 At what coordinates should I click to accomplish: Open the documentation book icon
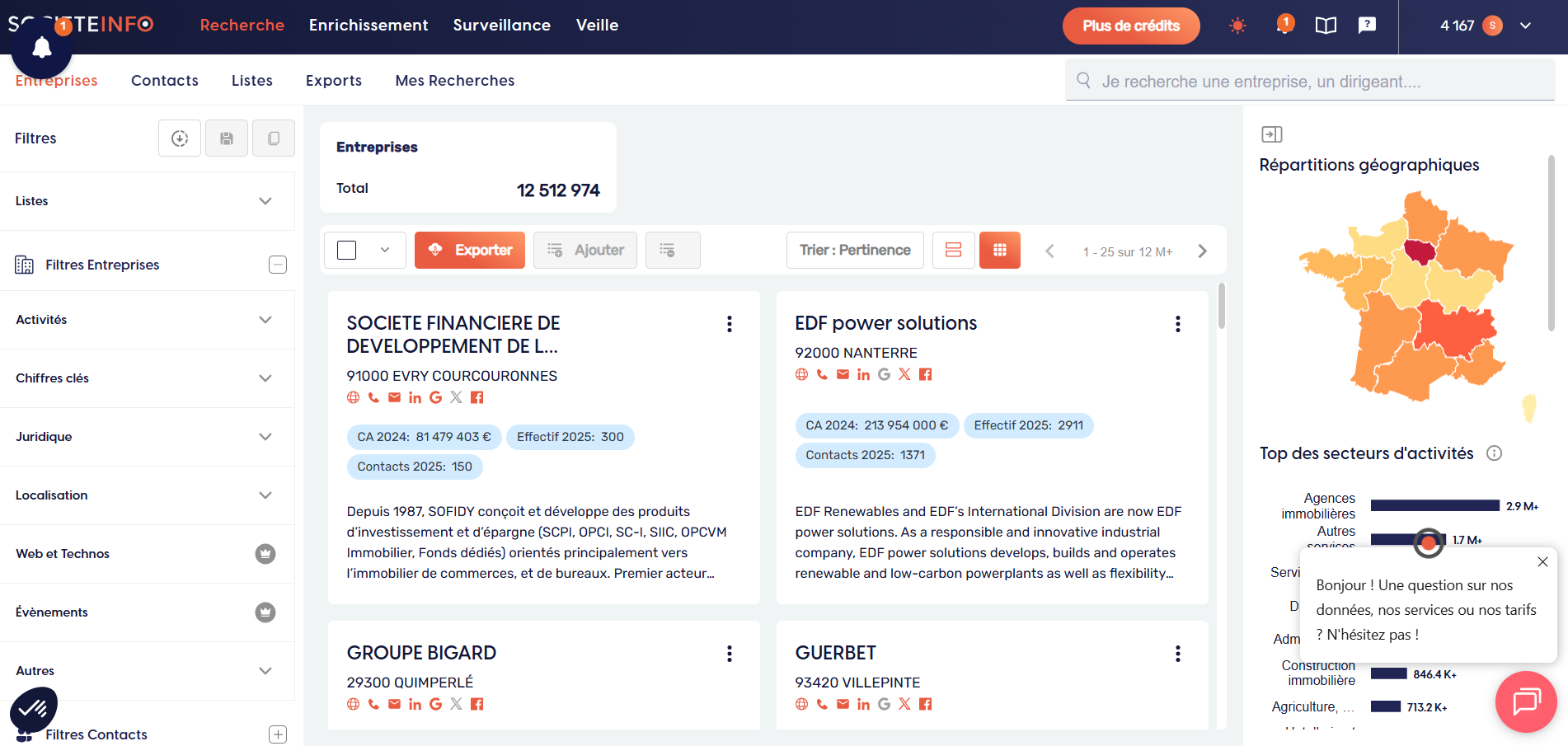pyautogui.click(x=1326, y=26)
